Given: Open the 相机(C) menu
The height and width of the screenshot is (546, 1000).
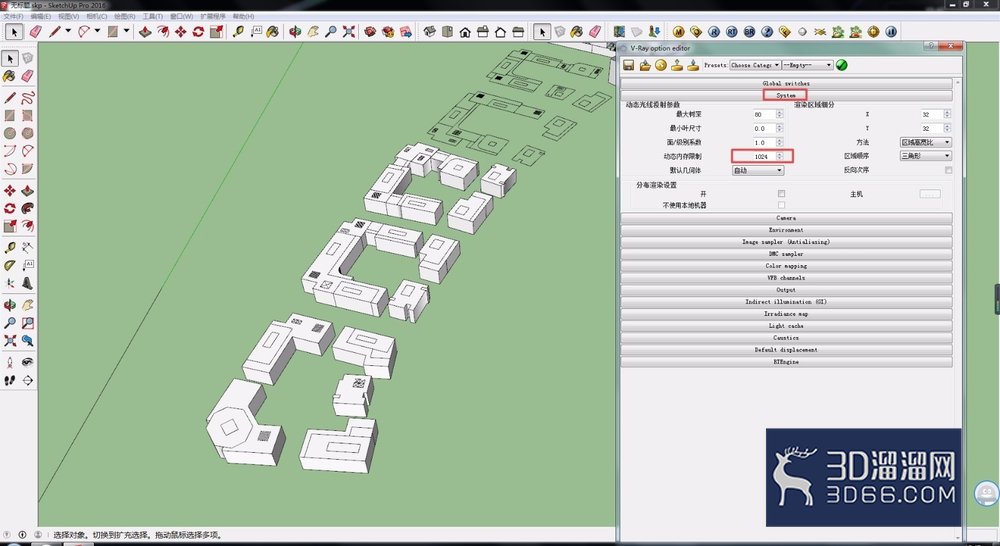Looking at the screenshot, I should (x=96, y=16).
